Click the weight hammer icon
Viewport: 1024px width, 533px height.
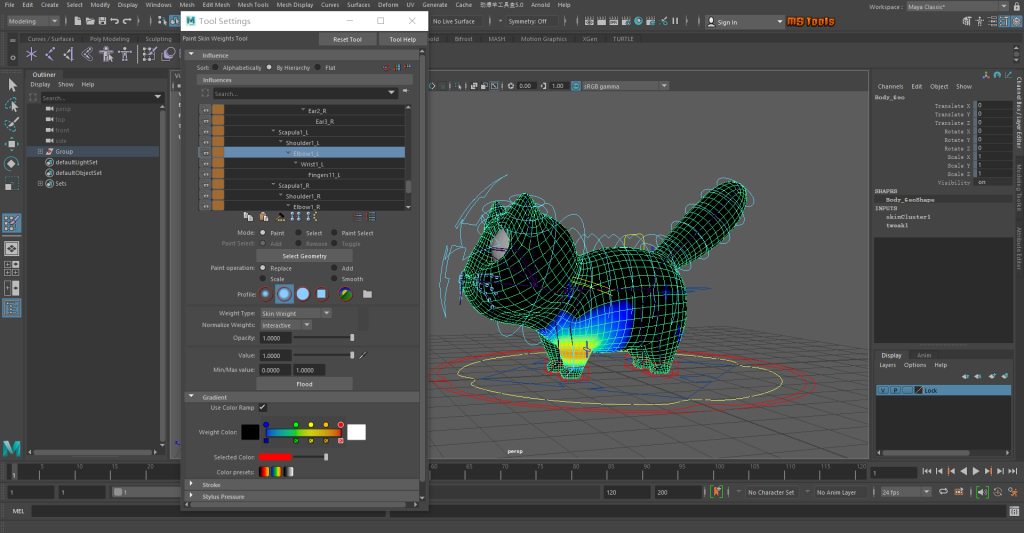[280, 216]
